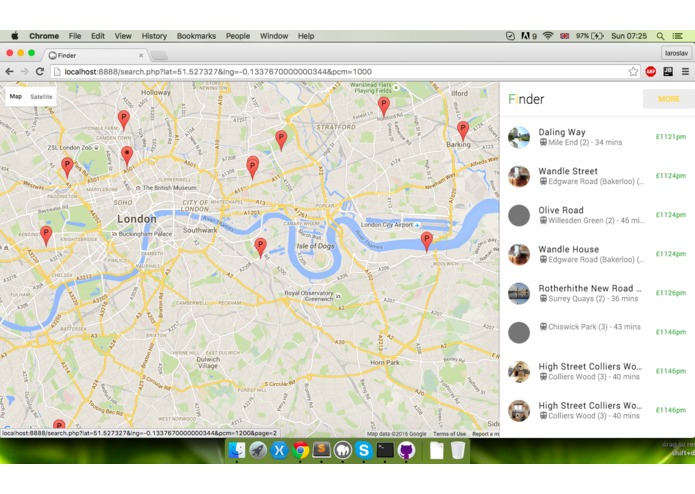
Task: Click the Finder logo heading
Action: [526, 99]
